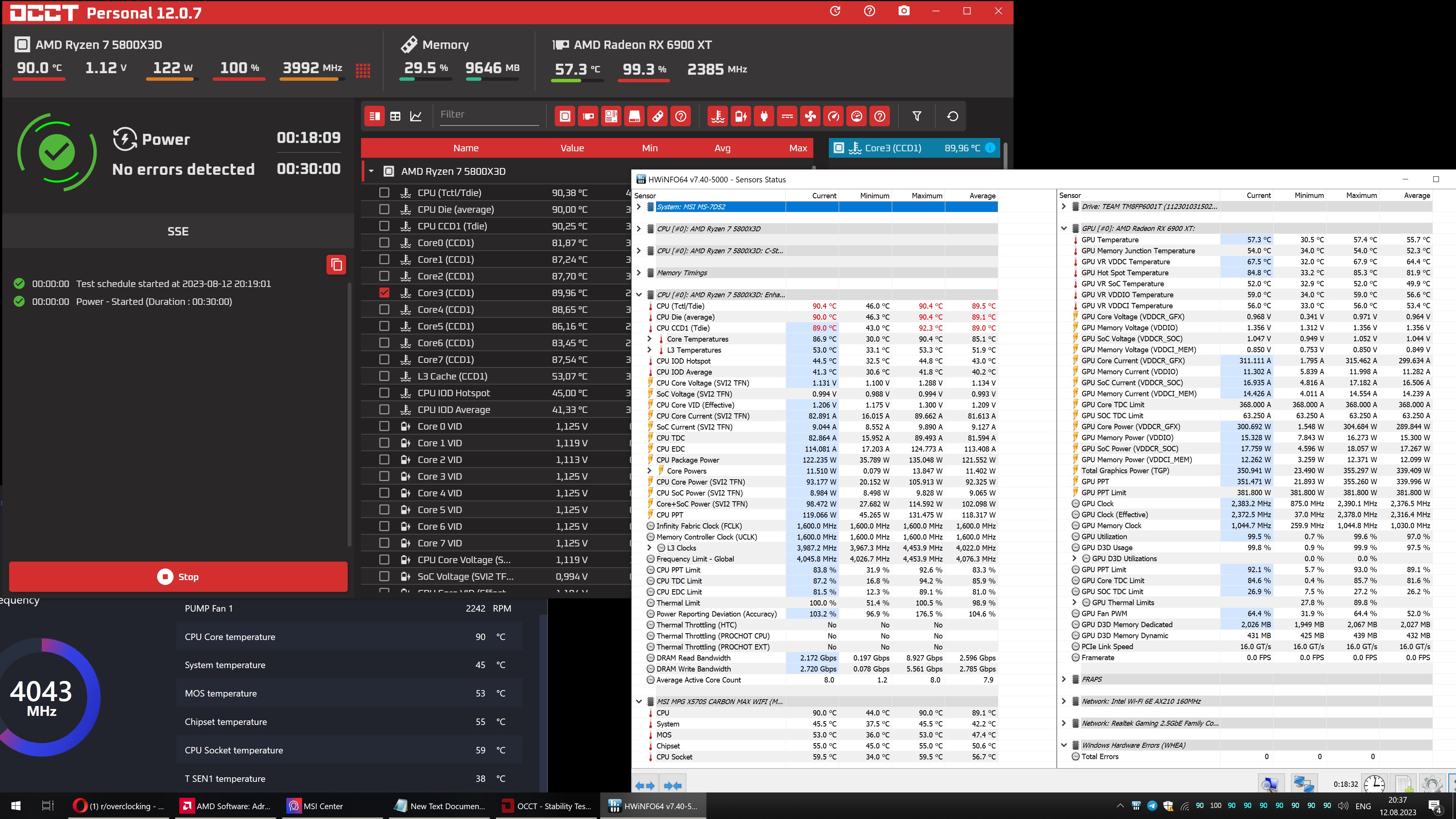The image size is (1456, 819).
Task: Reset sensor min/max with the refresh icon
Action: click(952, 116)
